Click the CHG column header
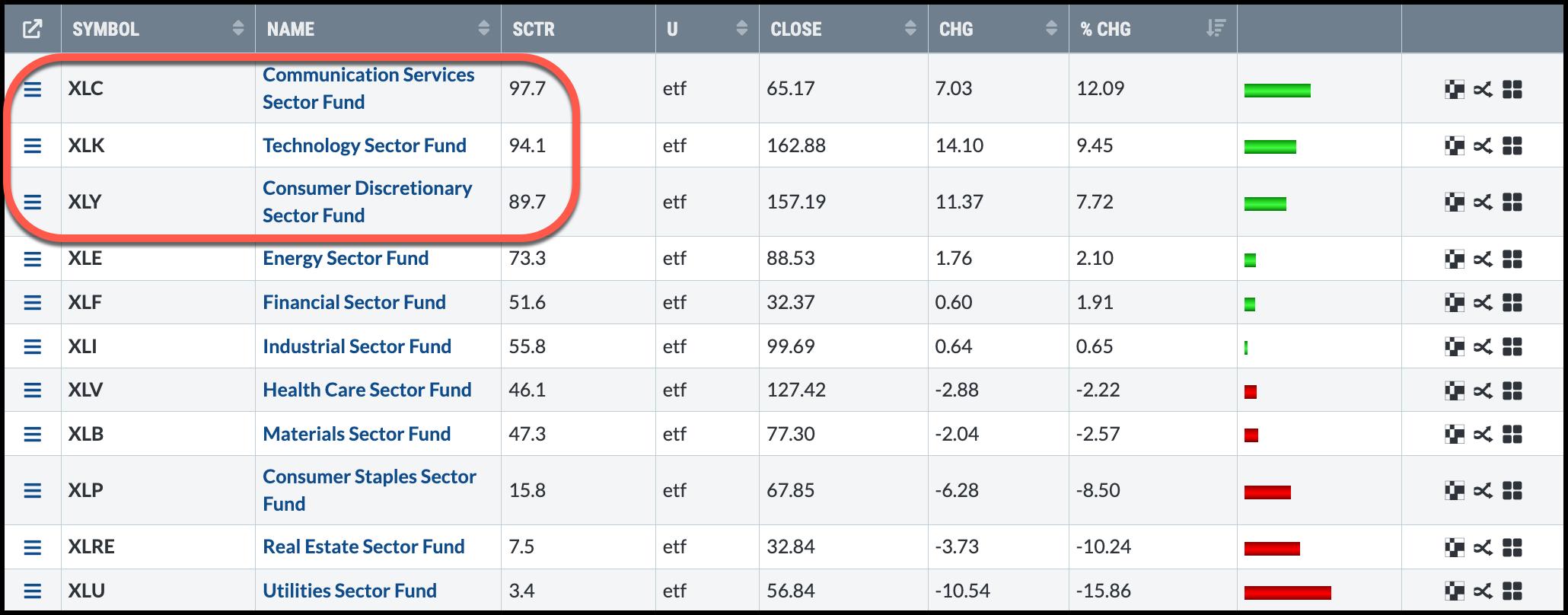1568x615 pixels. (x=956, y=29)
